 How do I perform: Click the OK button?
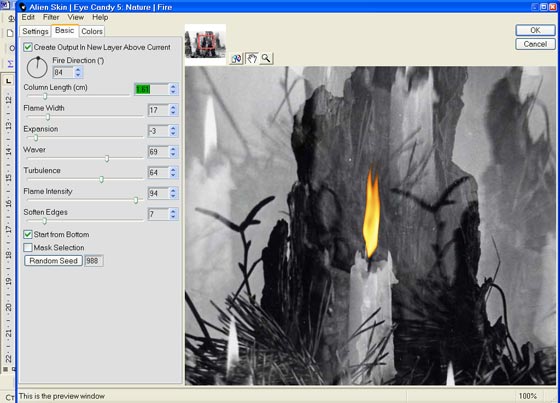point(535,30)
